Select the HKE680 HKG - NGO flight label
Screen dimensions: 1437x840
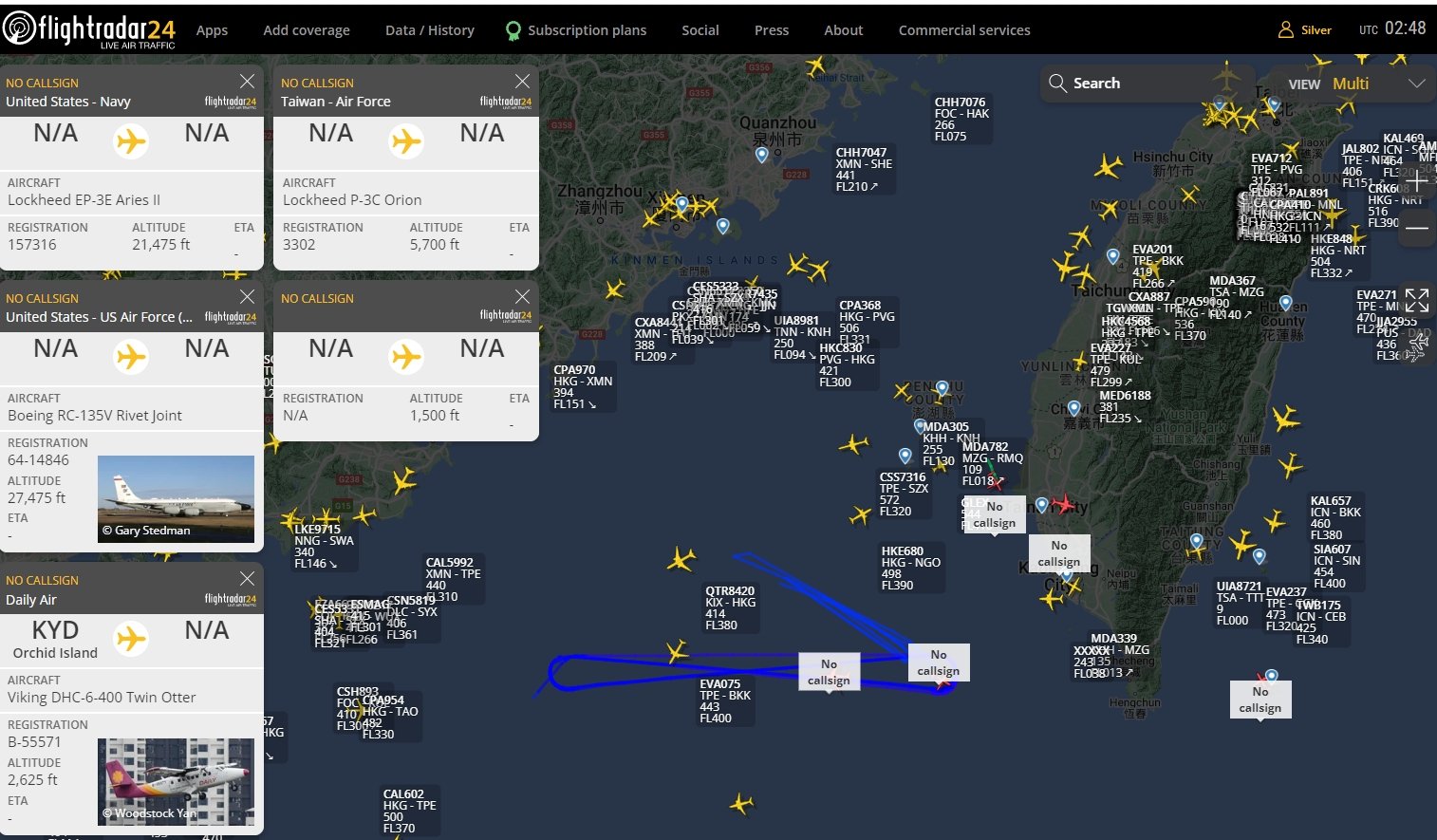click(911, 569)
